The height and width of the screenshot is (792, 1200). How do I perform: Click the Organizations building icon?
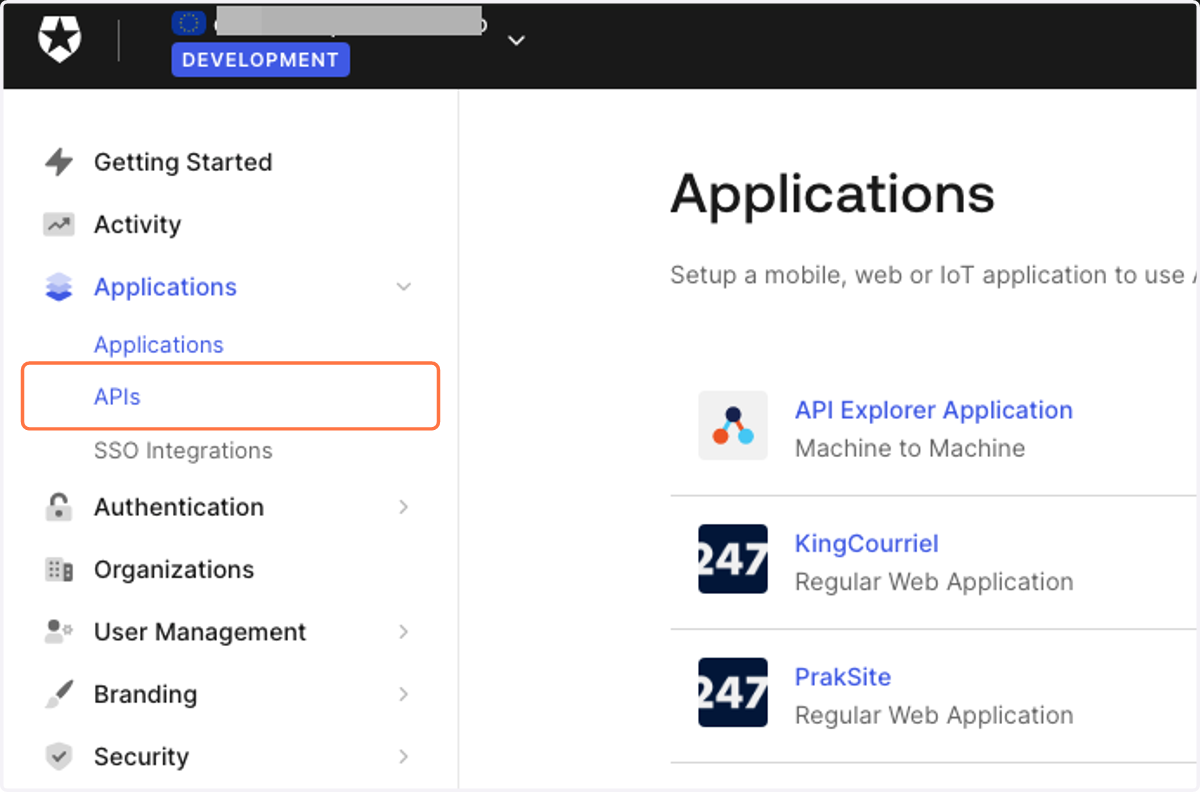click(x=59, y=570)
